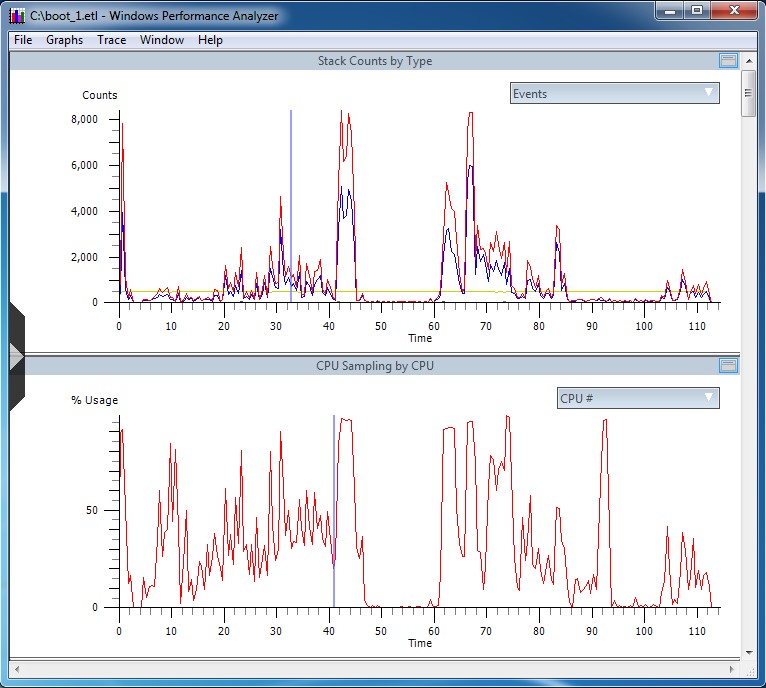This screenshot has width=766, height=688.
Task: Open the Help menu
Action: pos(210,40)
